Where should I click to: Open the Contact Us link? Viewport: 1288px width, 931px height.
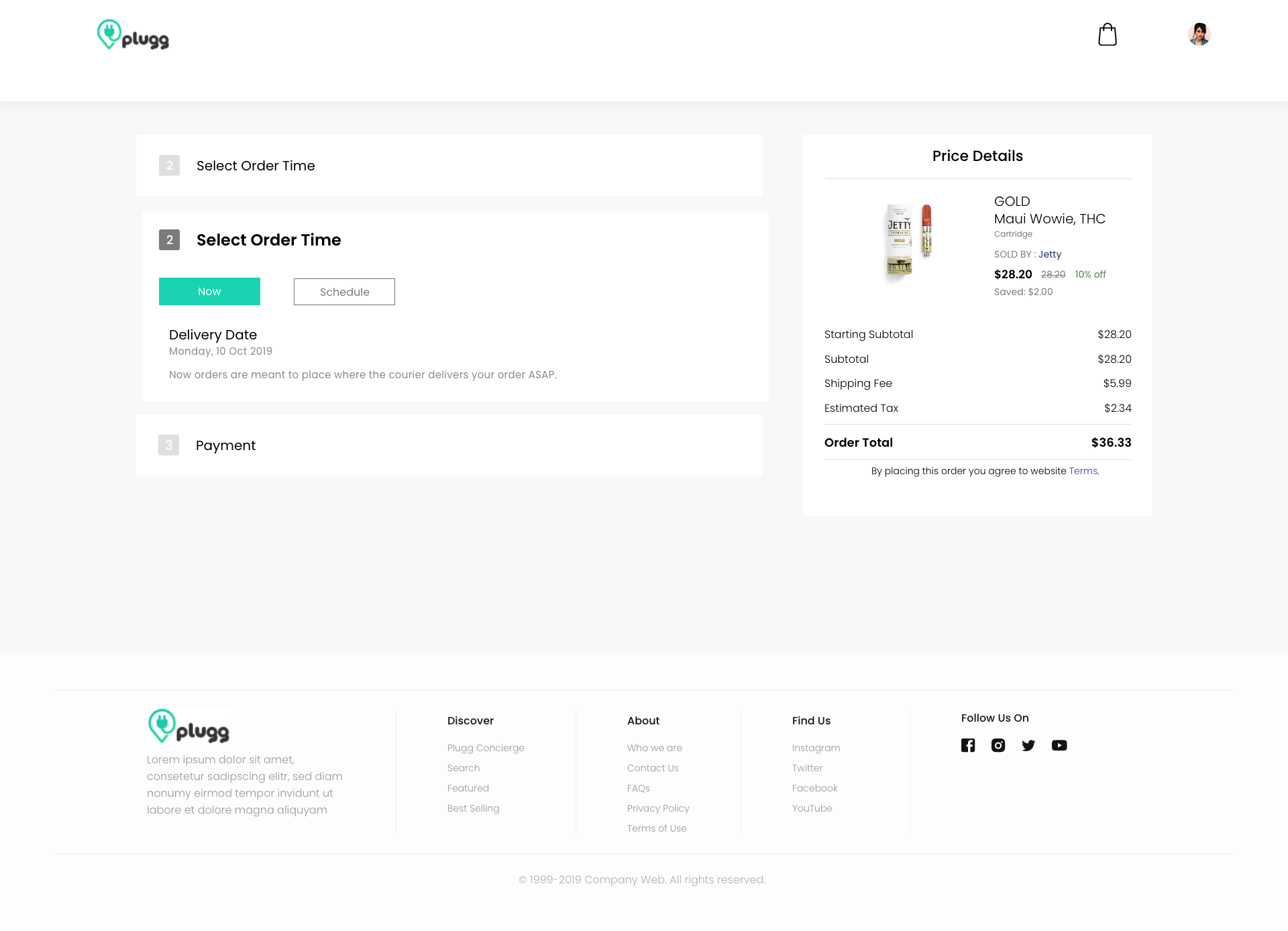click(653, 768)
